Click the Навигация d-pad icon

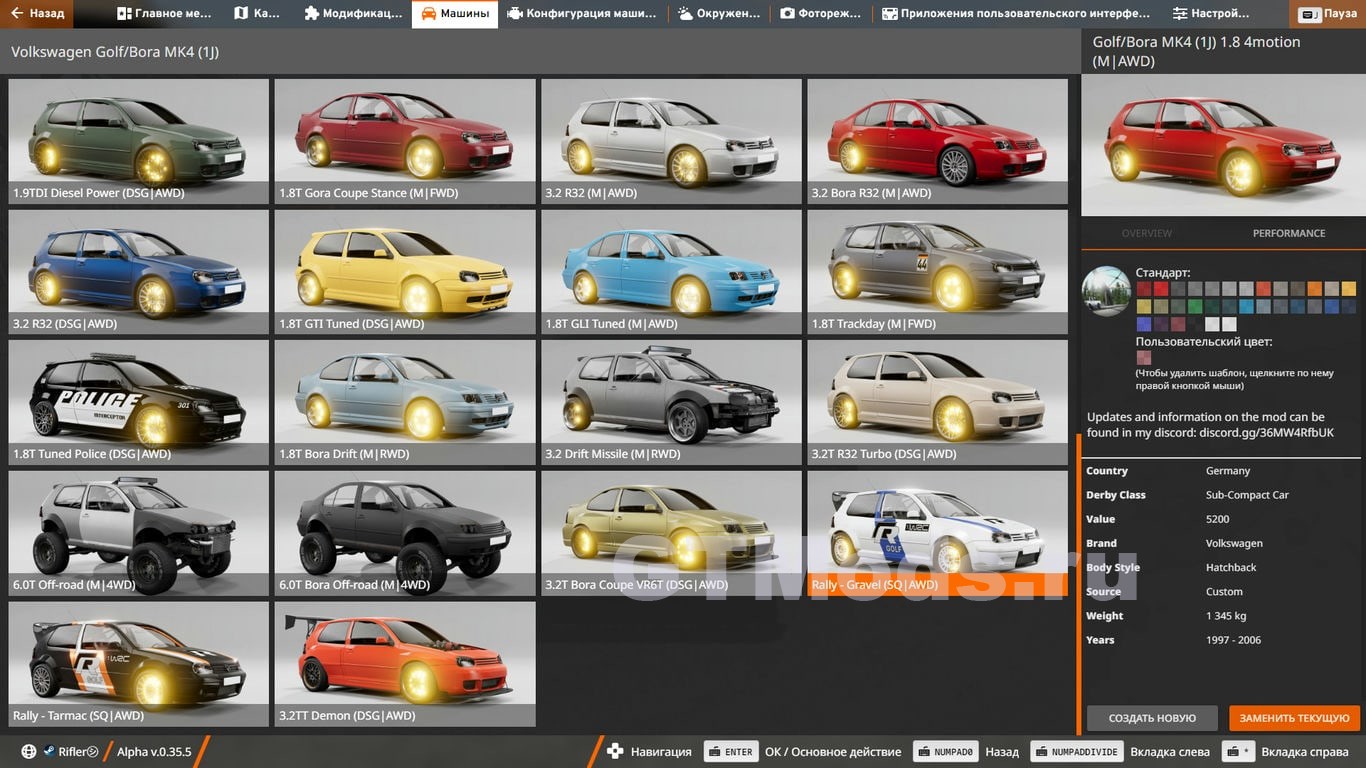(615, 752)
